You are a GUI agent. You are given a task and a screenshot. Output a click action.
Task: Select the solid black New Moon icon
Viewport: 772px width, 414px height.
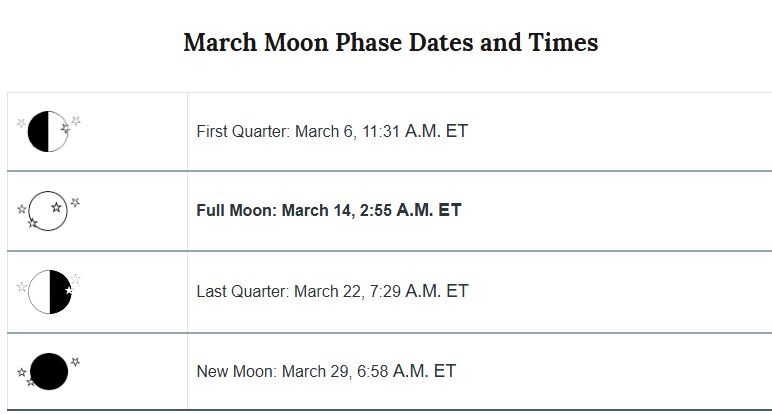49,372
